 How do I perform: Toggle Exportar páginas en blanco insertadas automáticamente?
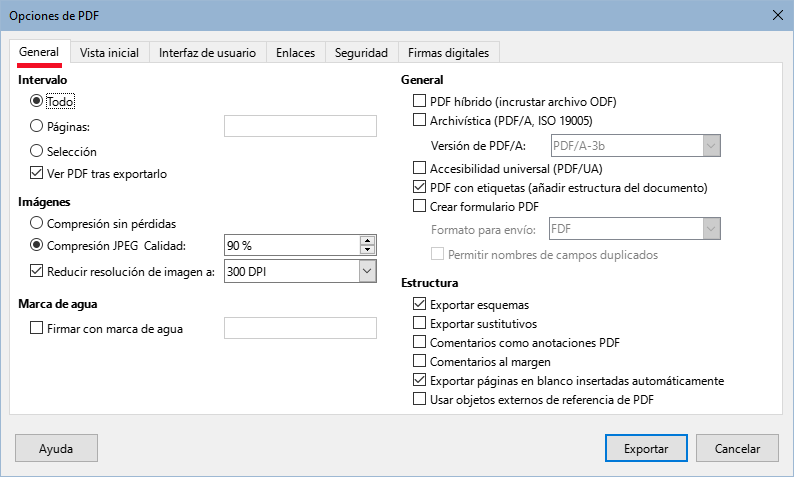[x=419, y=380]
